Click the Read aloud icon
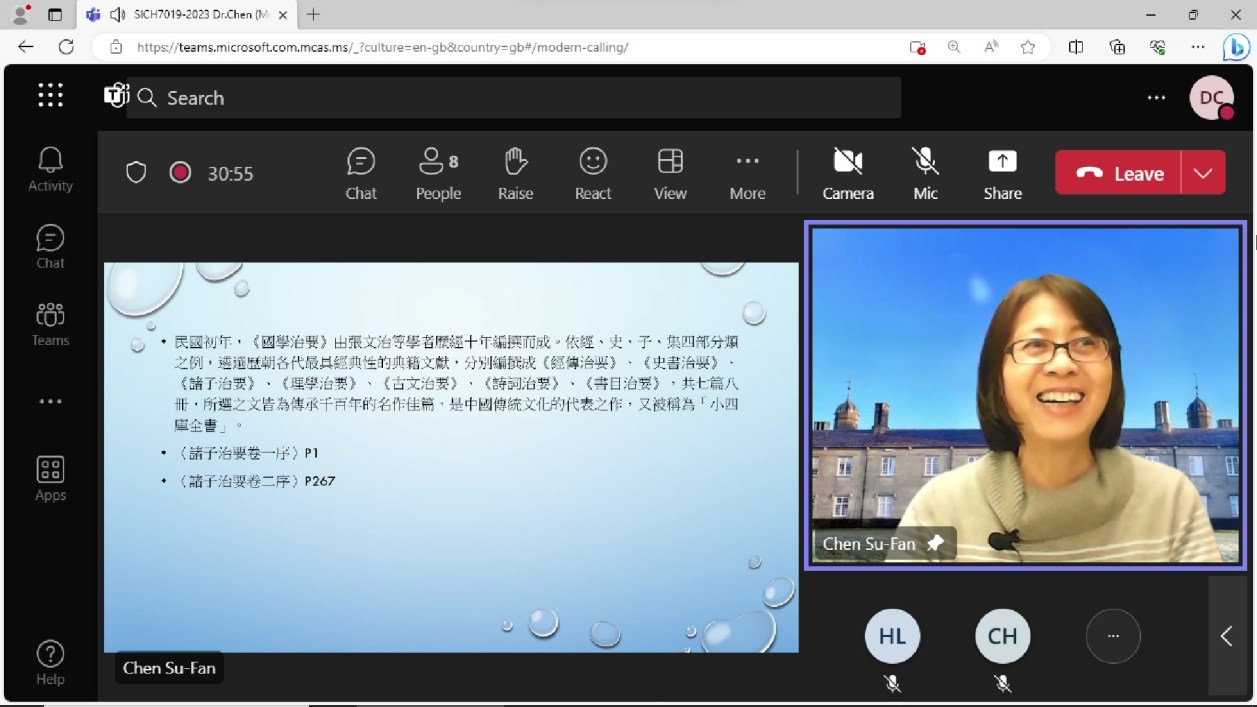The width and height of the screenshot is (1257, 707). pos(991,47)
